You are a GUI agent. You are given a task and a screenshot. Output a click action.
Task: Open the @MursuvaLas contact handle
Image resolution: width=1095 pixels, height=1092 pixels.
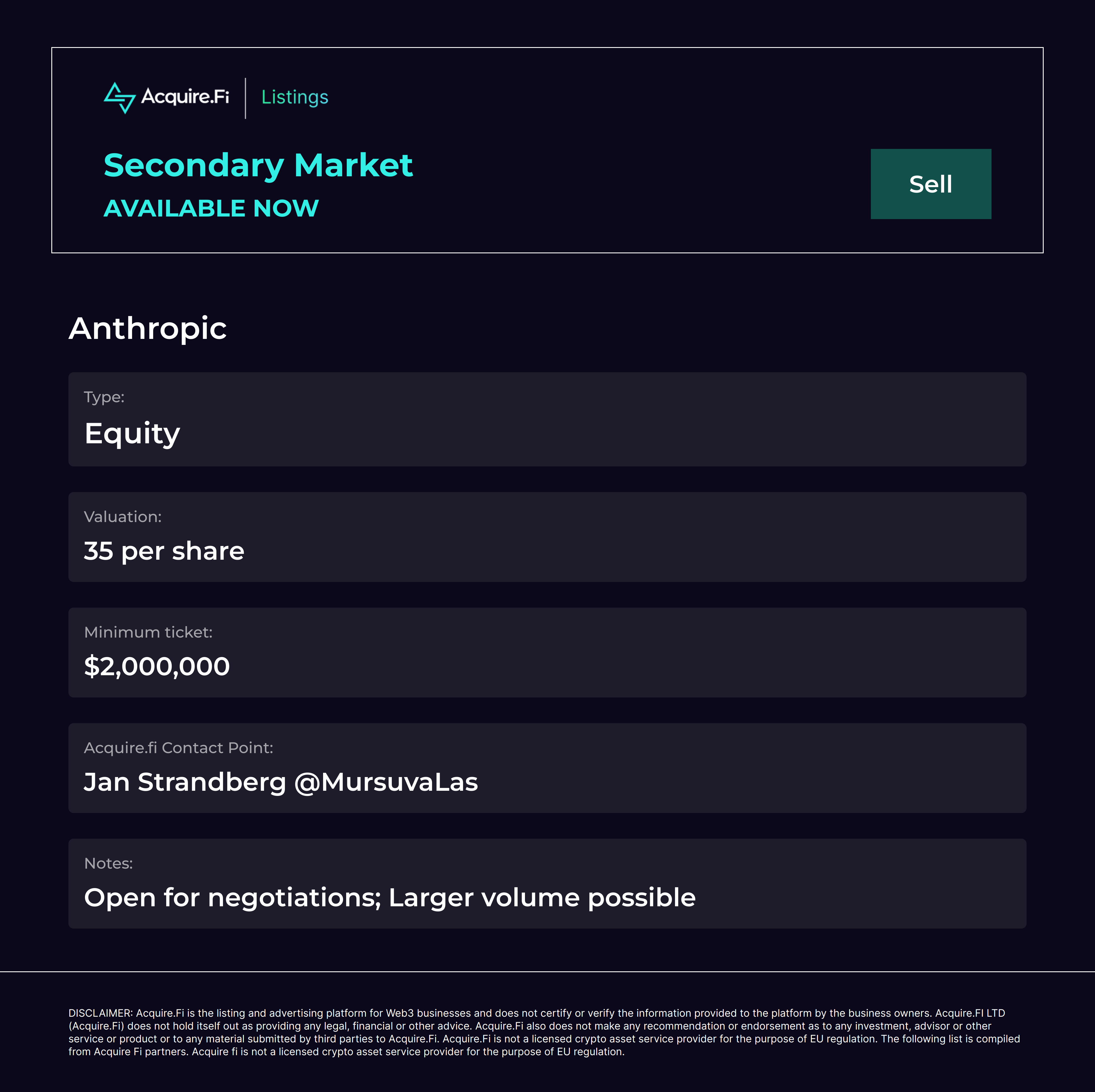coord(386,782)
